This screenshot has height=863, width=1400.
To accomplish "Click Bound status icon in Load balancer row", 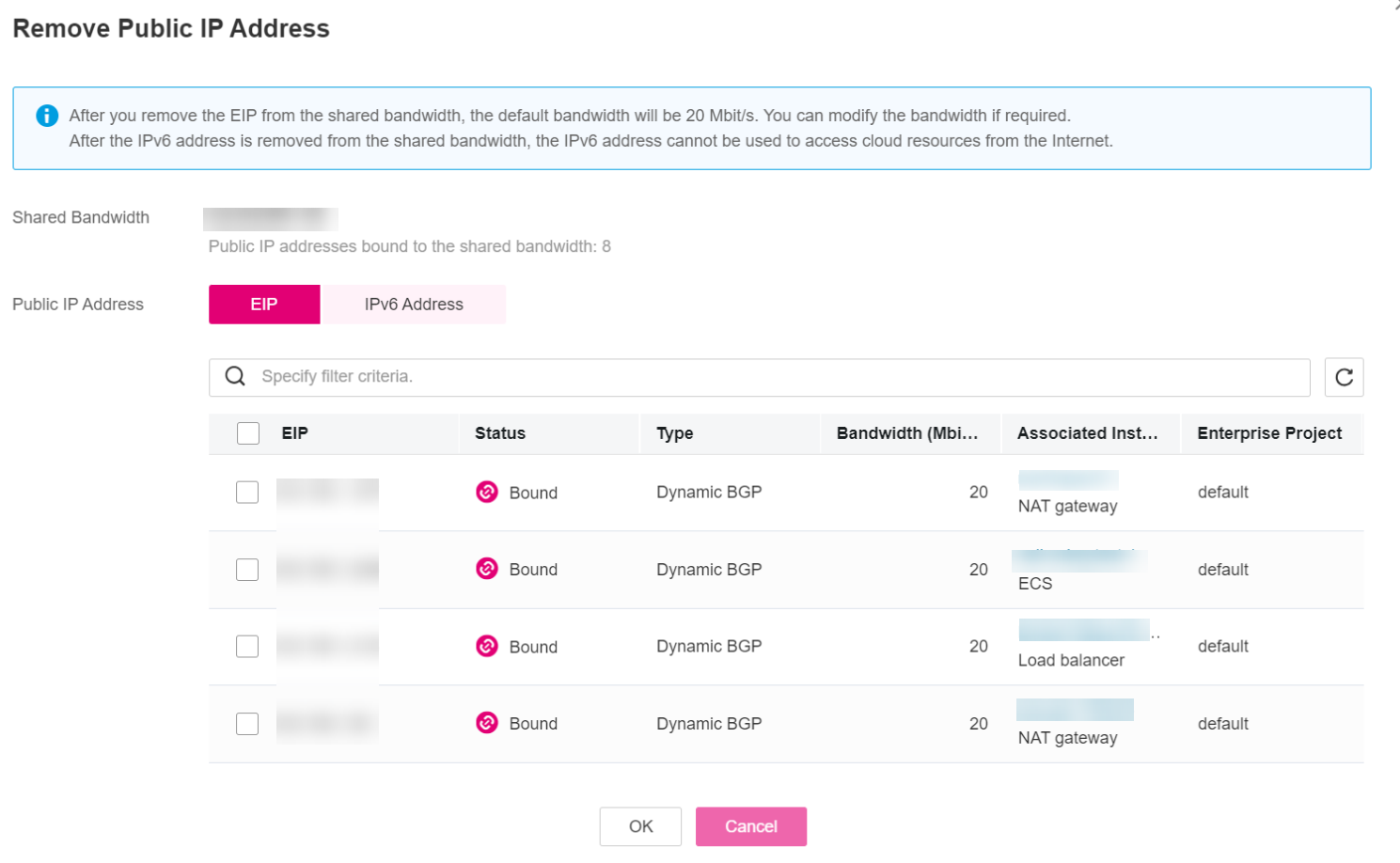I will click(487, 646).
